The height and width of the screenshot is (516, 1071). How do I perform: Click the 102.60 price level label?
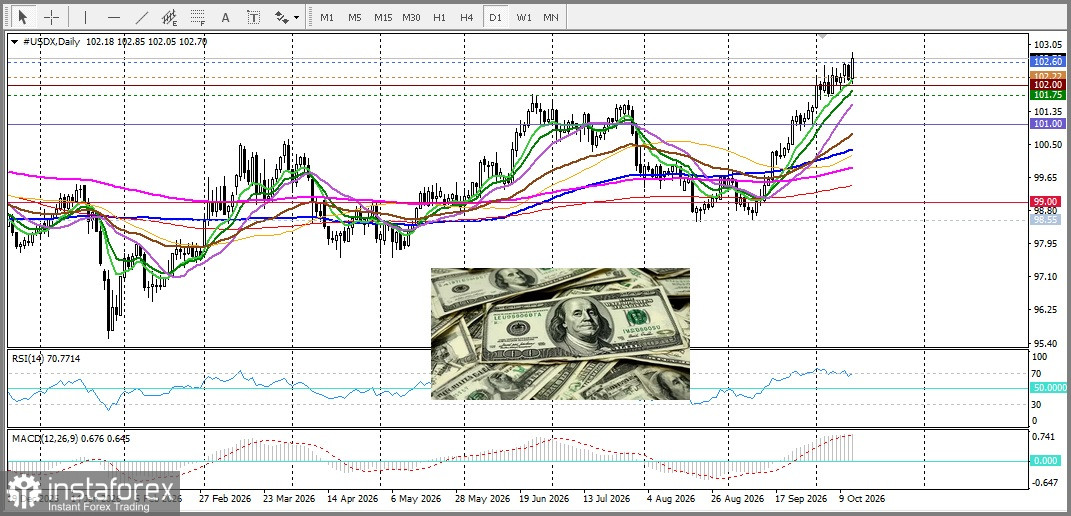point(1048,62)
